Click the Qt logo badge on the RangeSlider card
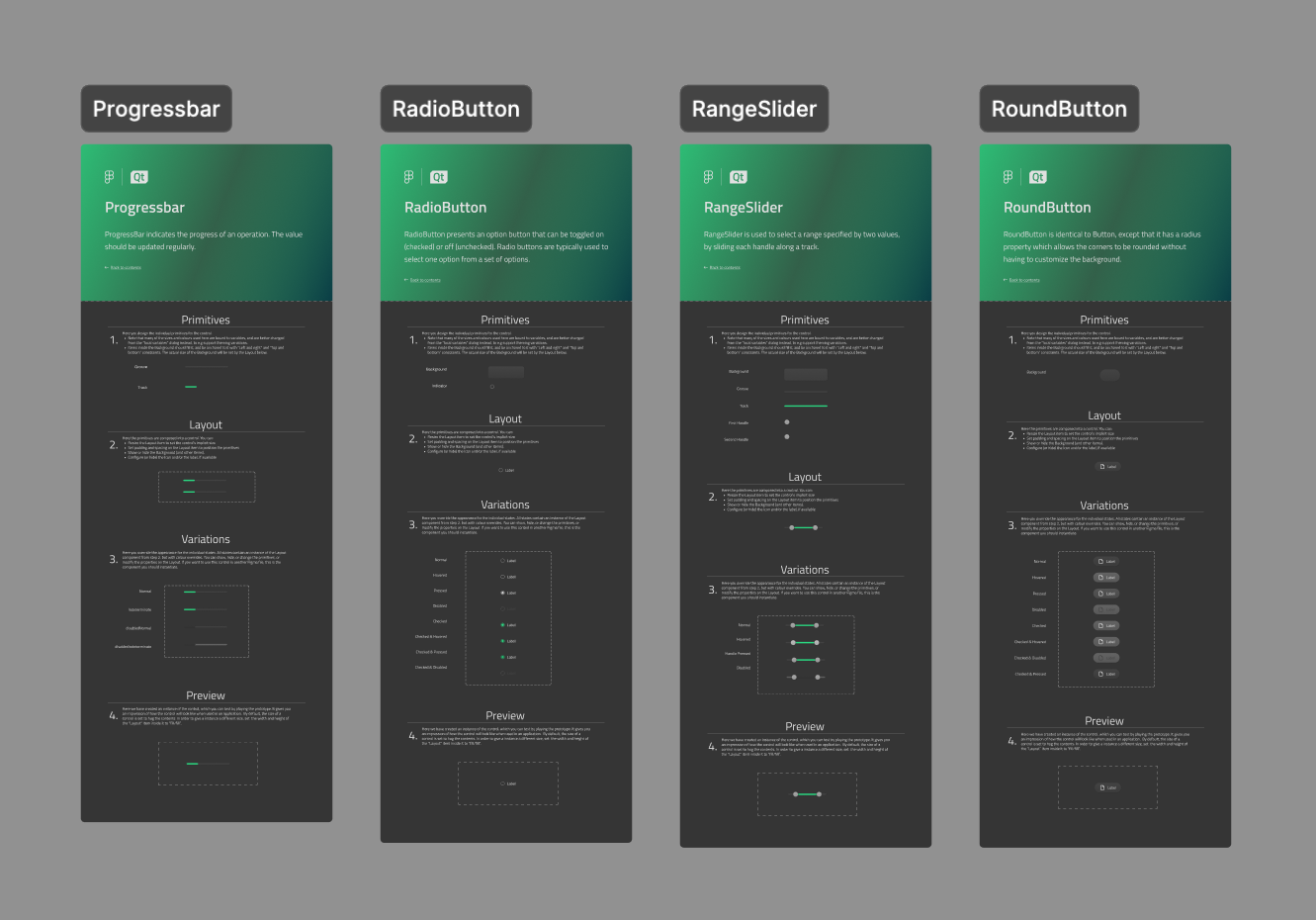1316x920 pixels. coord(739,176)
